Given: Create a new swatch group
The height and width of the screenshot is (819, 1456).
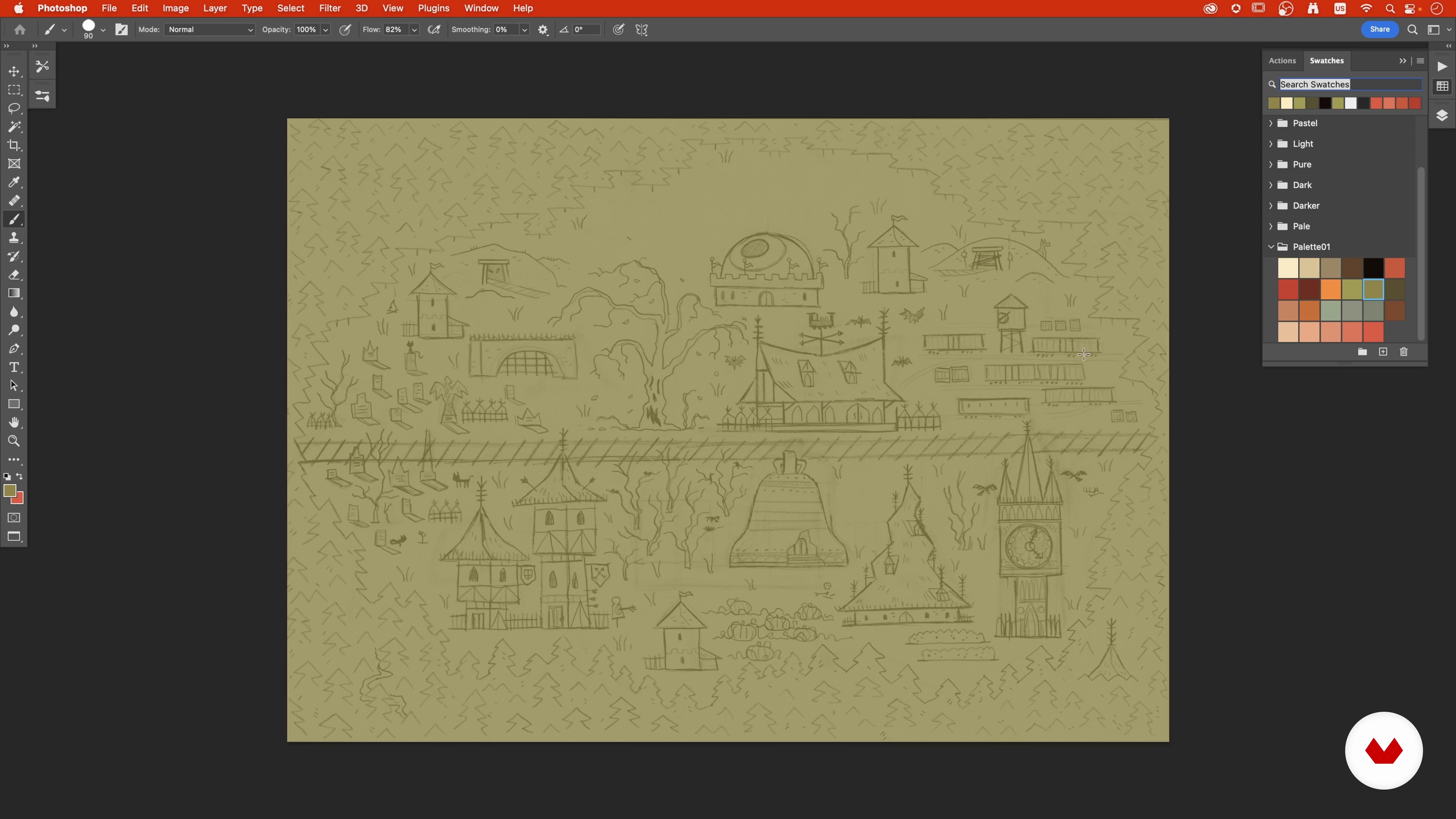Looking at the screenshot, I should 1362,351.
